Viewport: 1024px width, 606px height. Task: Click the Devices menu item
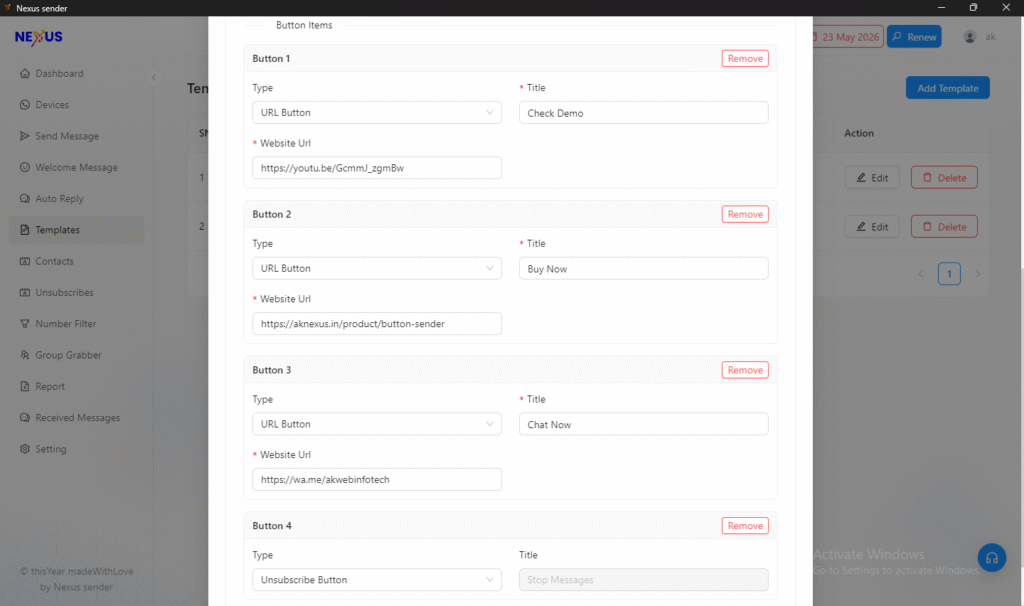coord(76,104)
